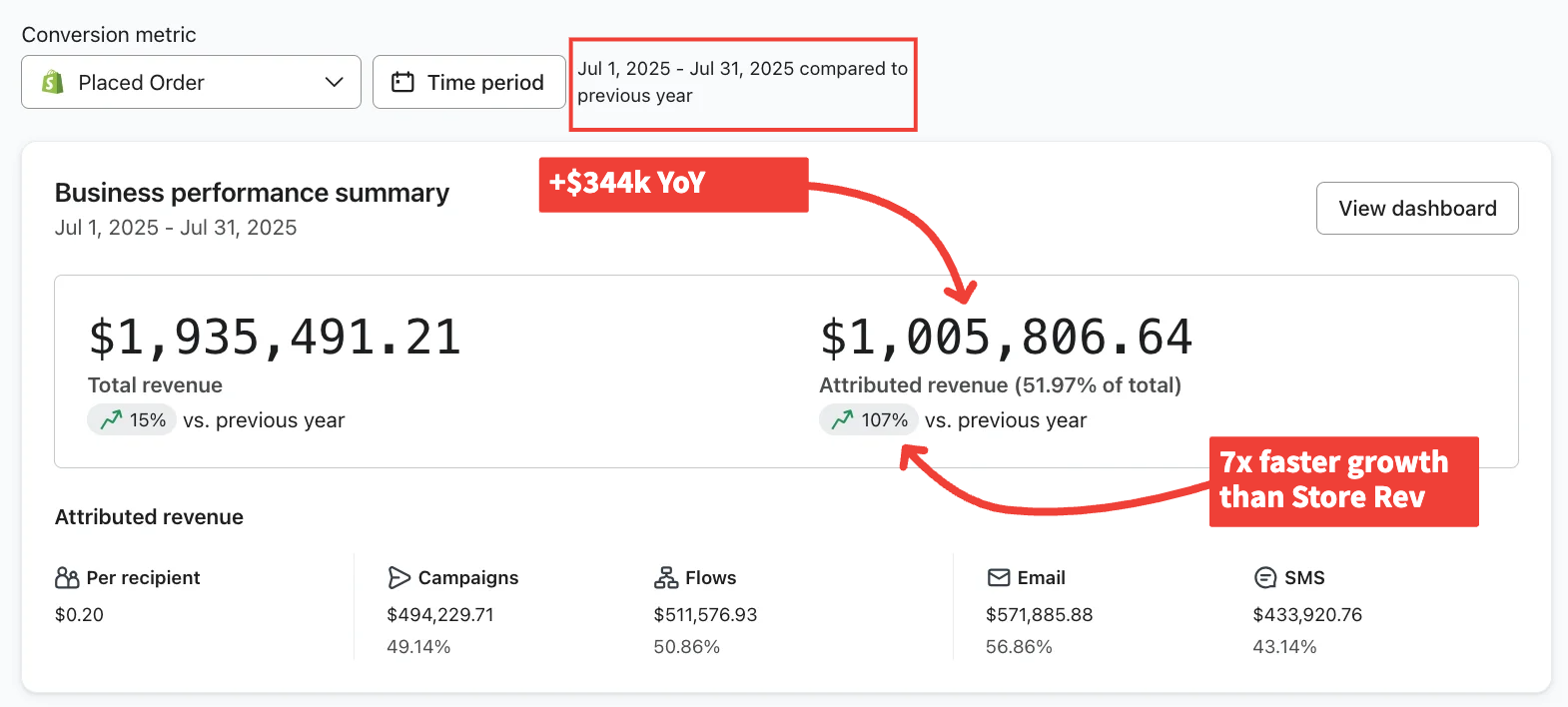Click the Conversion metric label

[x=109, y=35]
